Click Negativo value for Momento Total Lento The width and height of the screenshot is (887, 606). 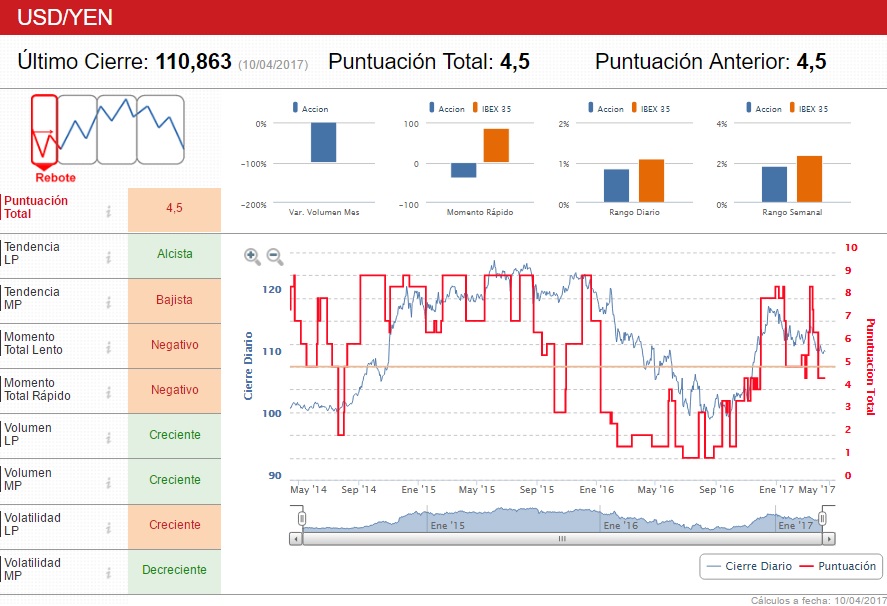pyautogui.click(x=174, y=346)
